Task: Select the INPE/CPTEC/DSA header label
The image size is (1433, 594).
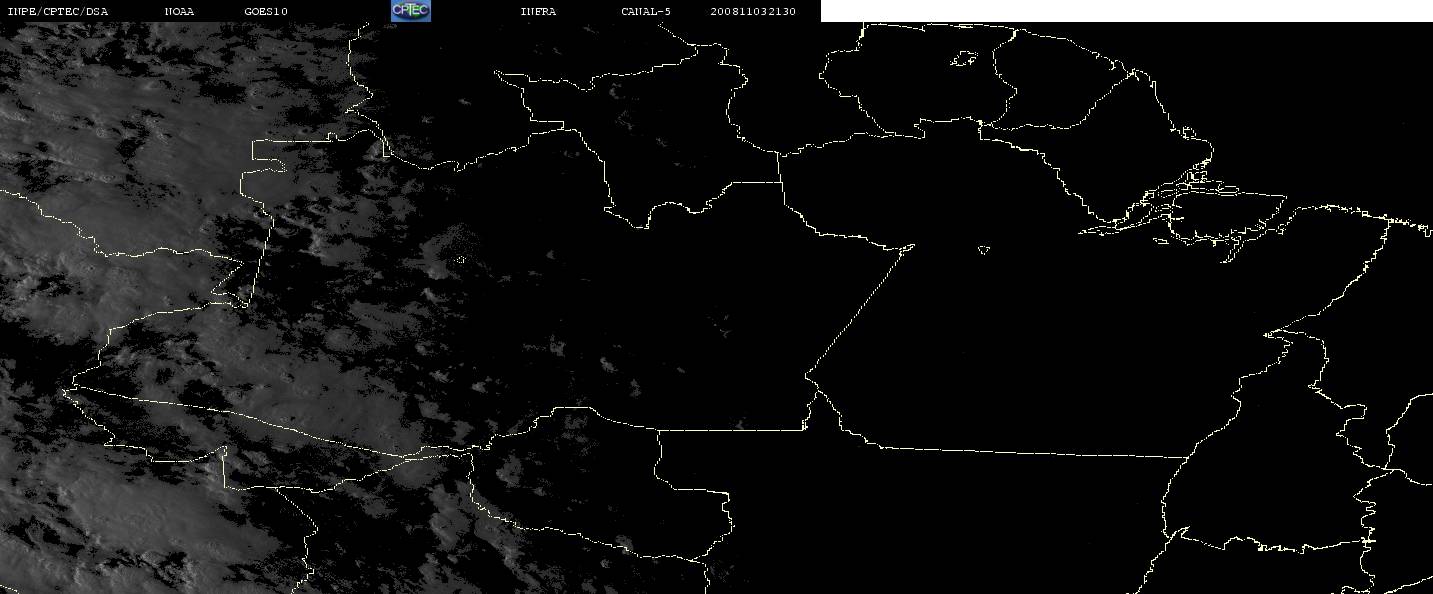Action: click(57, 12)
